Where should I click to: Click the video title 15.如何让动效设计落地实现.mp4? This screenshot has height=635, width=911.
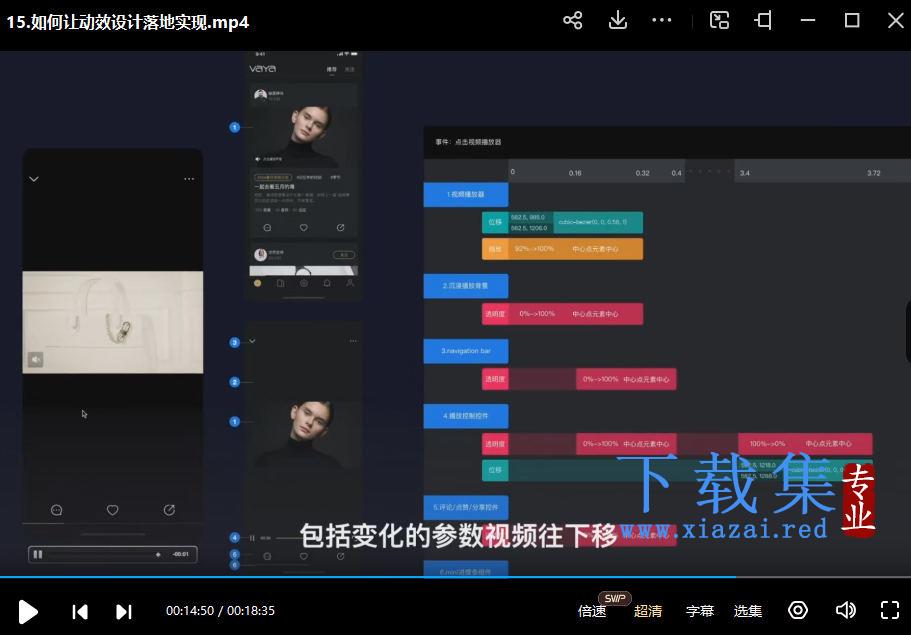128,22
